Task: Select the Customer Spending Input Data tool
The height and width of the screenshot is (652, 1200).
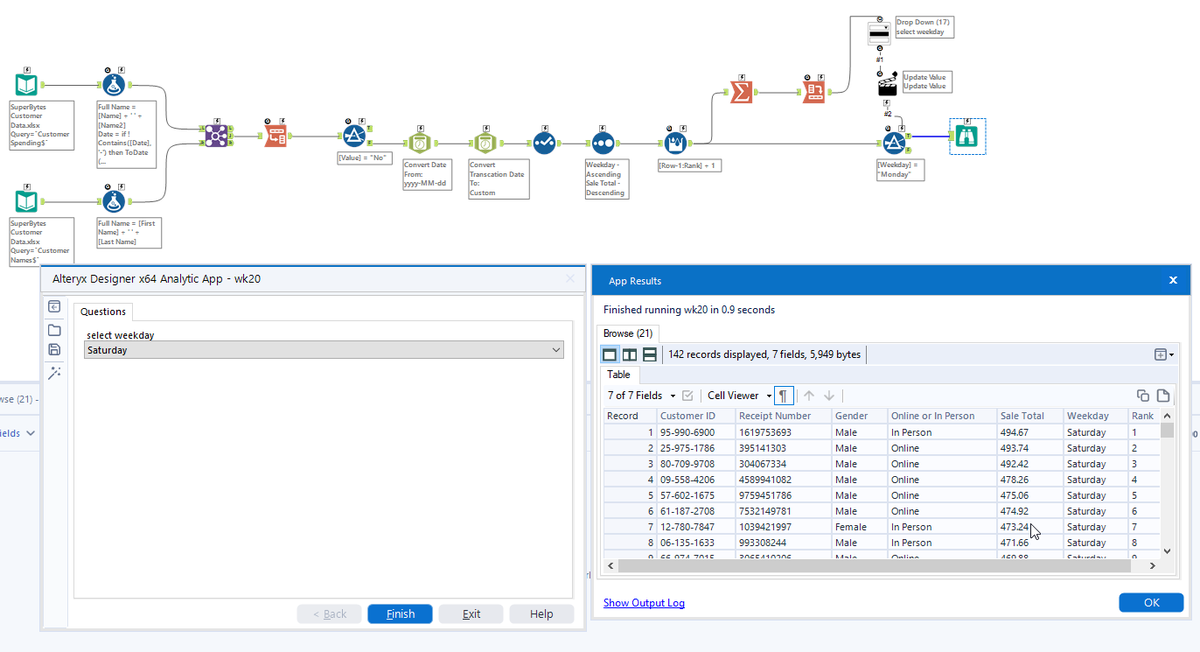Action: coord(27,85)
